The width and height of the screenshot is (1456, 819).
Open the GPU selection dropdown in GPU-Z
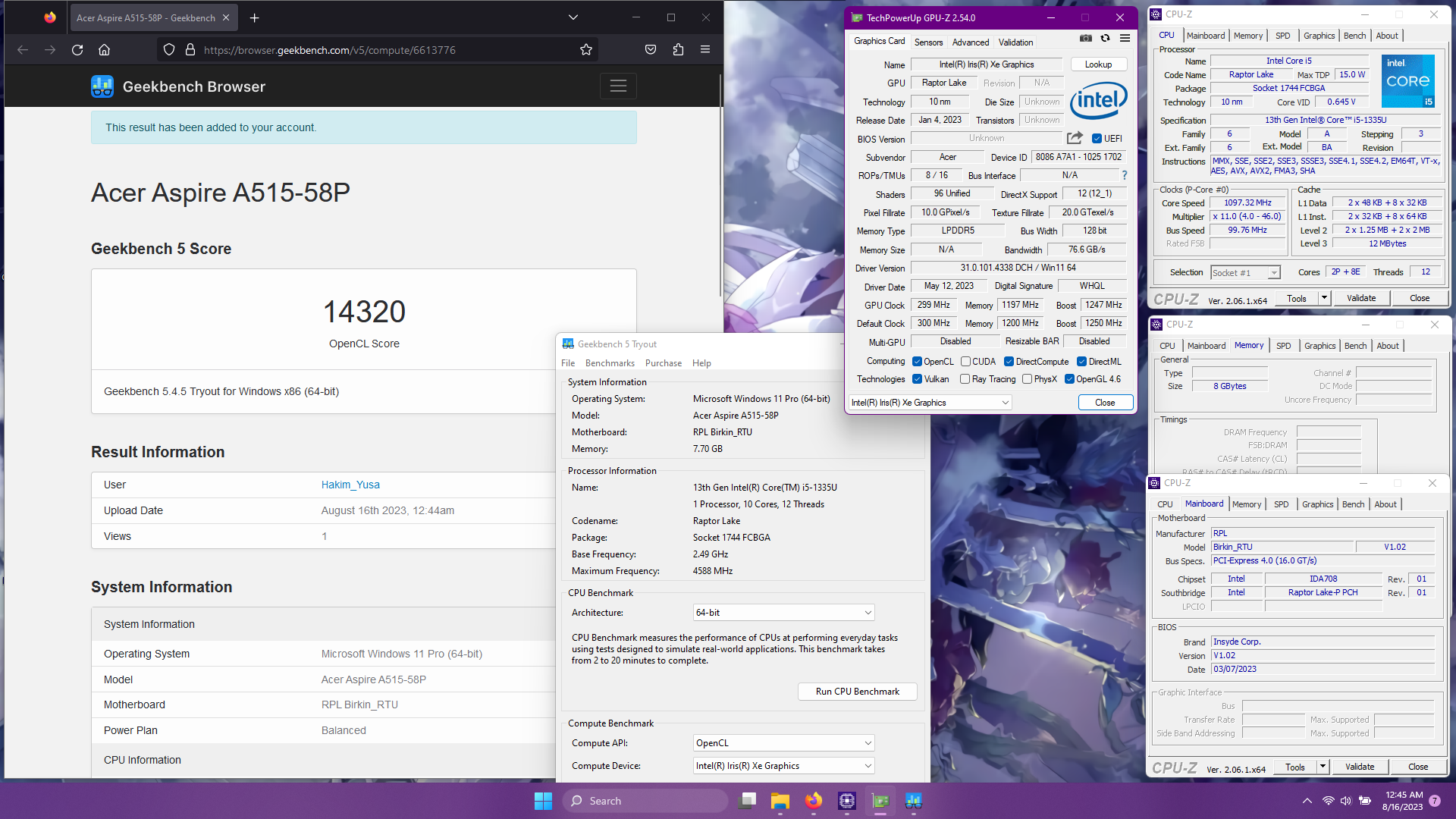point(930,403)
